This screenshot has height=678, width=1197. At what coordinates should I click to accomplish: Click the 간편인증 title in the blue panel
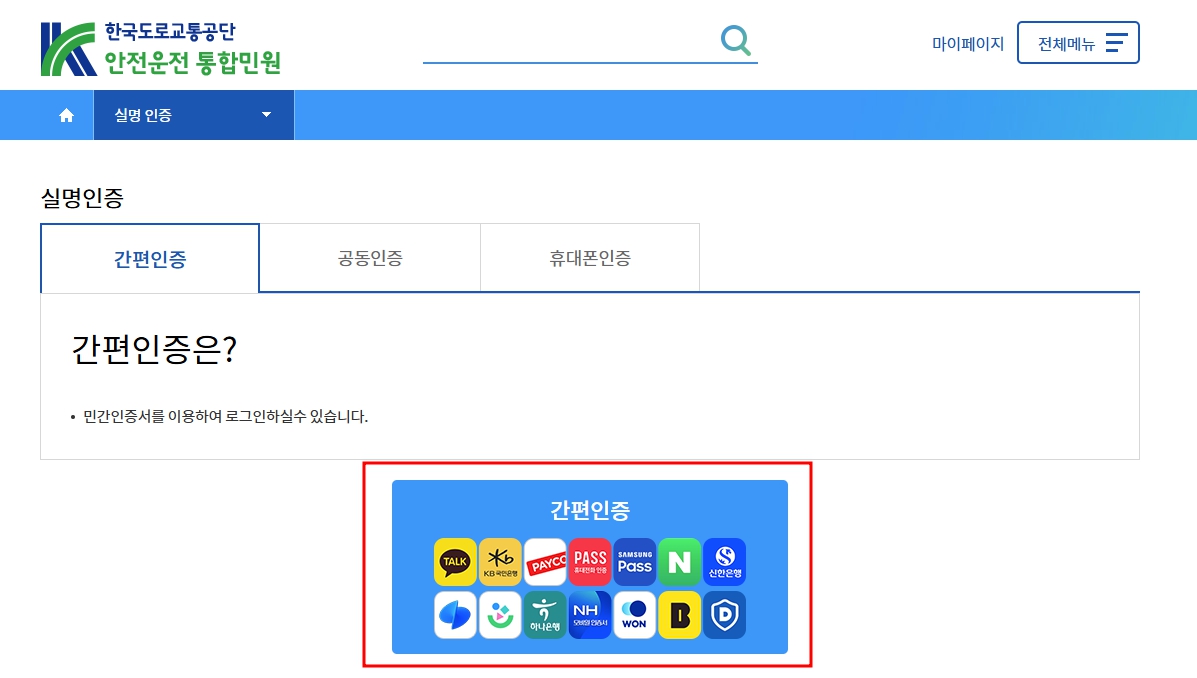(590, 510)
